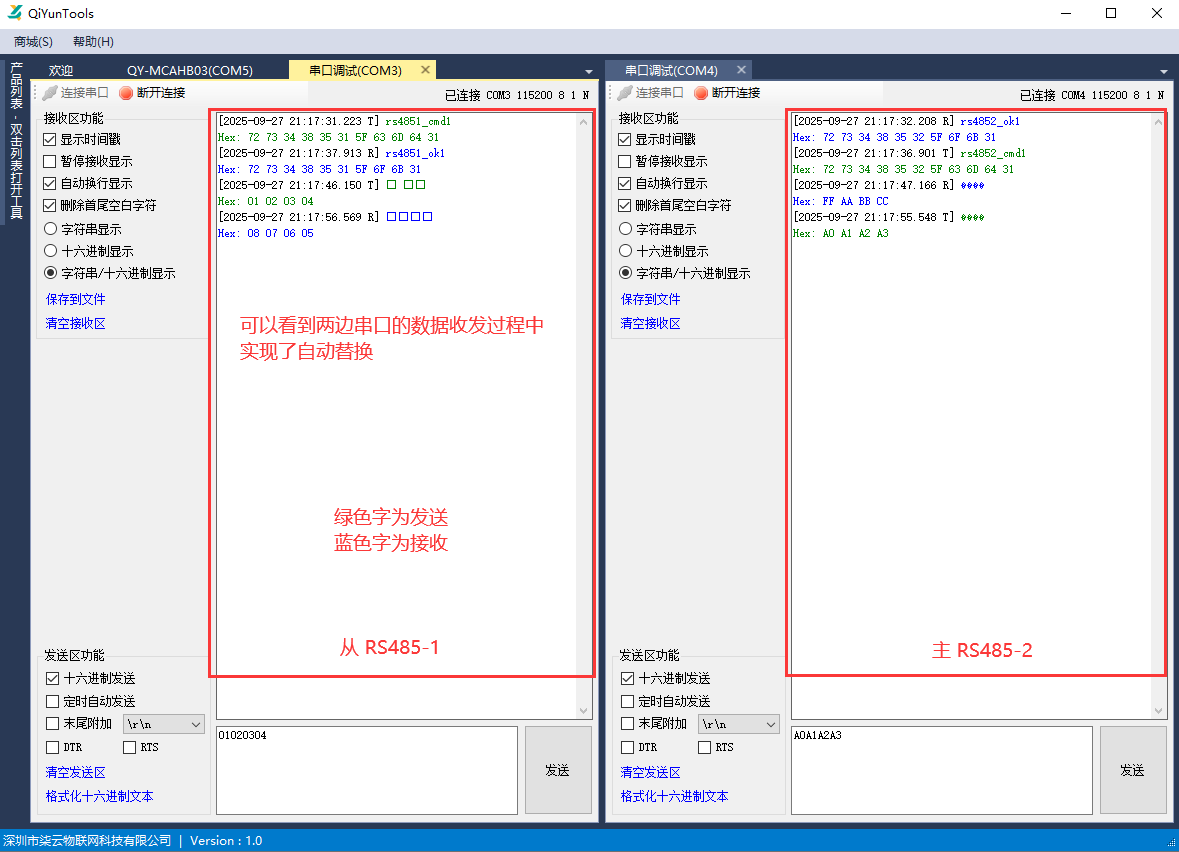Image resolution: width=1179 pixels, height=852 pixels.
Task: Click the connect serial port plug icon in COM4 panel
Action: point(625,93)
